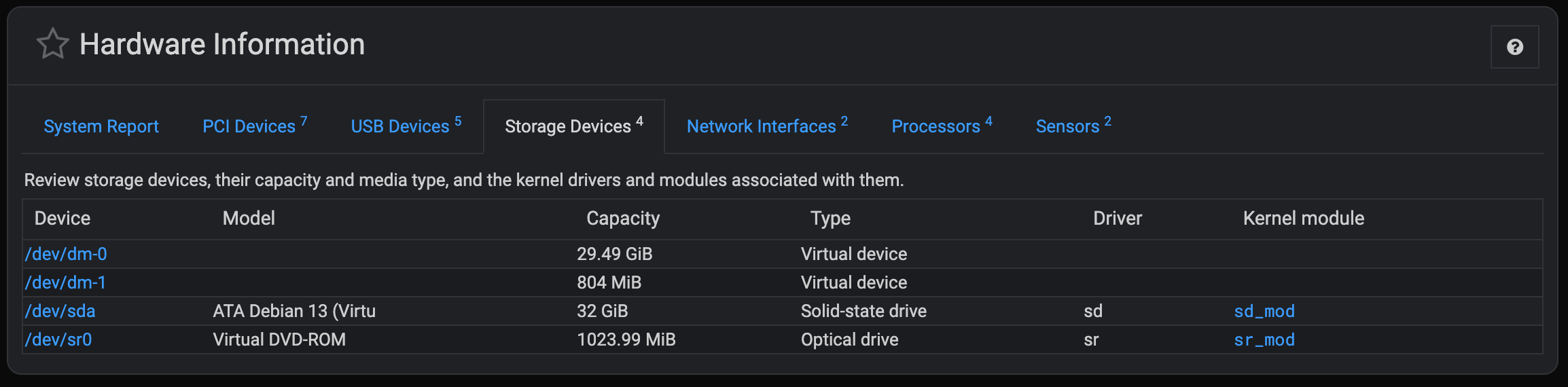Select the Storage Devices tab

(x=574, y=126)
